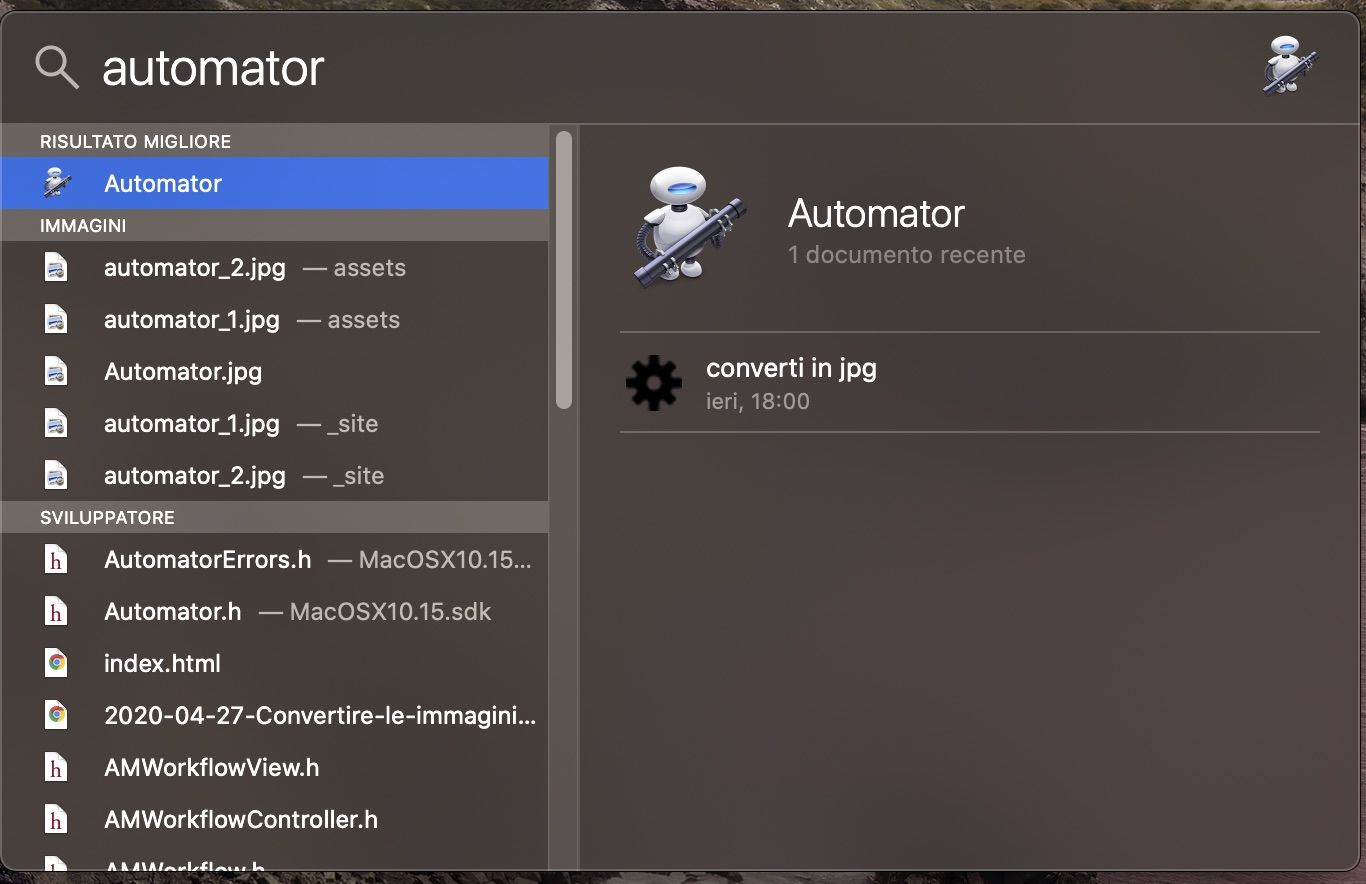Click header file icon of AutomatorErrors.h
Viewport: 1366px width, 884px height.
56,560
